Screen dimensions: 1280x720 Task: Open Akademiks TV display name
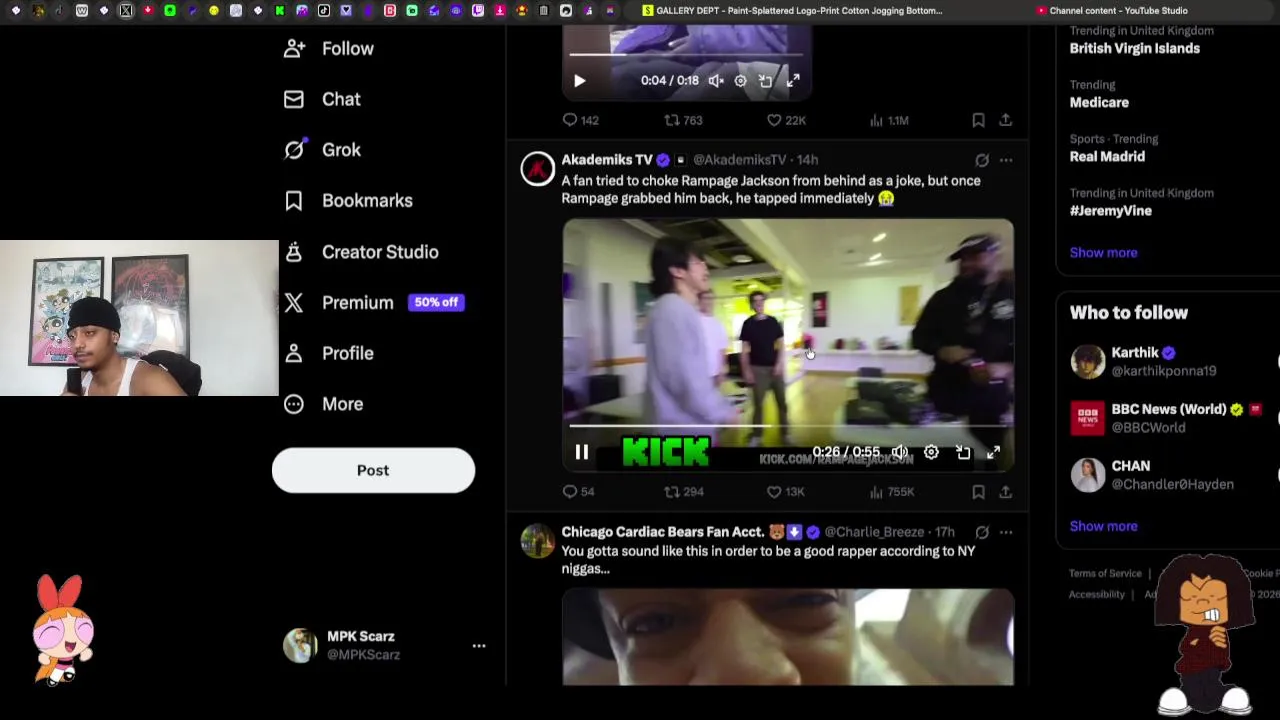(x=607, y=160)
